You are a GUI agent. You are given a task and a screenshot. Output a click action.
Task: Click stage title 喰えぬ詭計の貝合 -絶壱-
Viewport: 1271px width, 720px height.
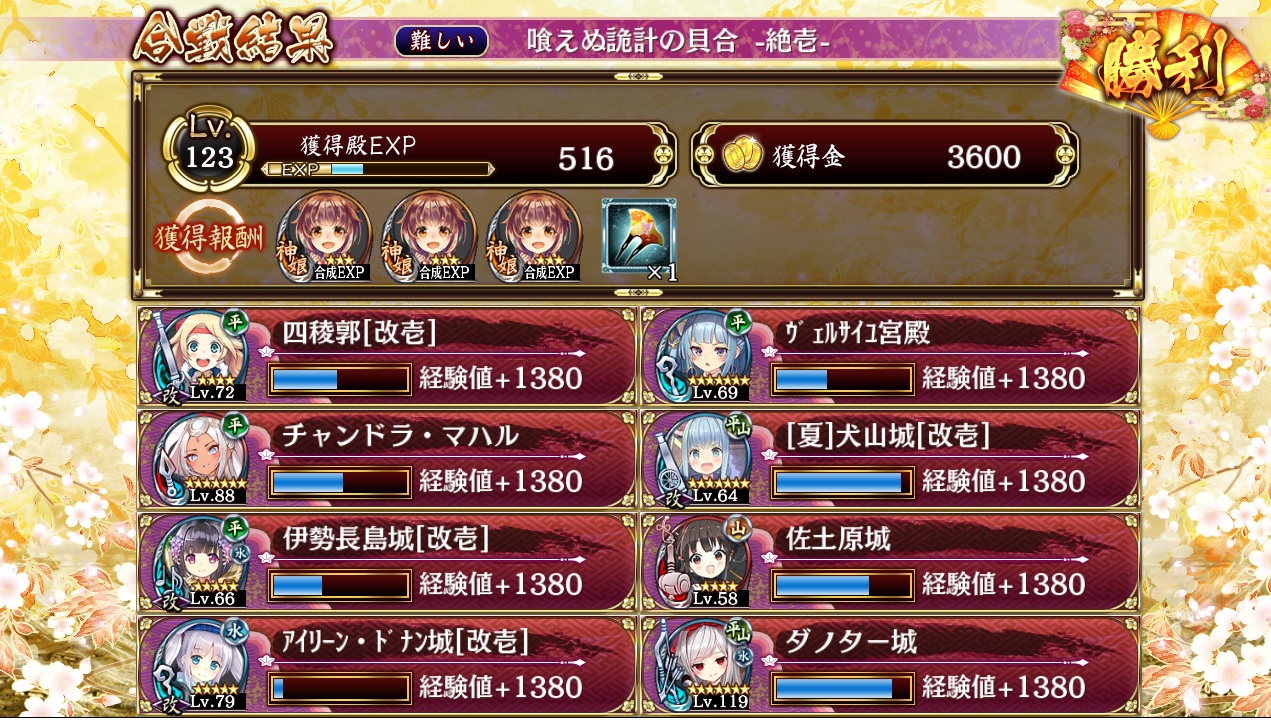(679, 41)
